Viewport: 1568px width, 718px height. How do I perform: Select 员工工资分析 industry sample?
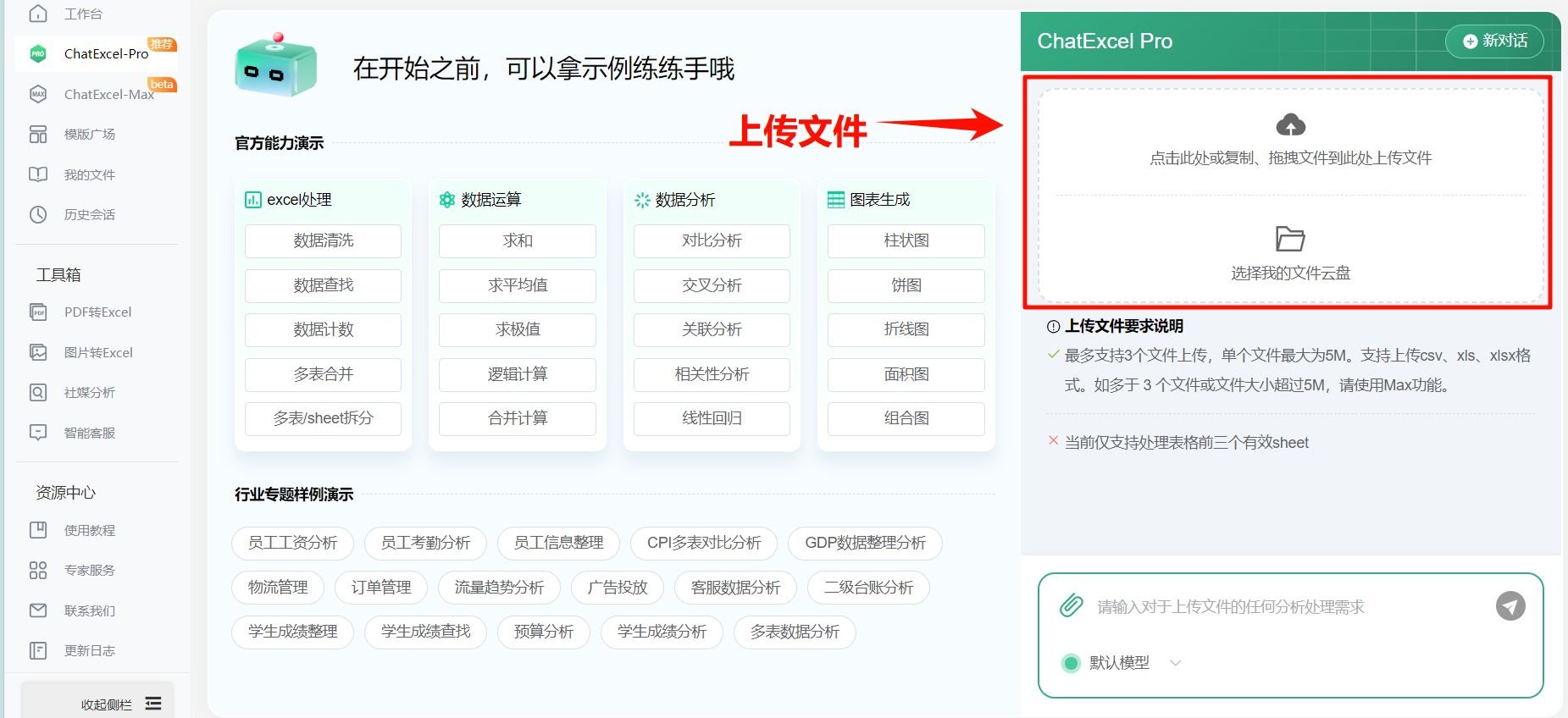(292, 543)
